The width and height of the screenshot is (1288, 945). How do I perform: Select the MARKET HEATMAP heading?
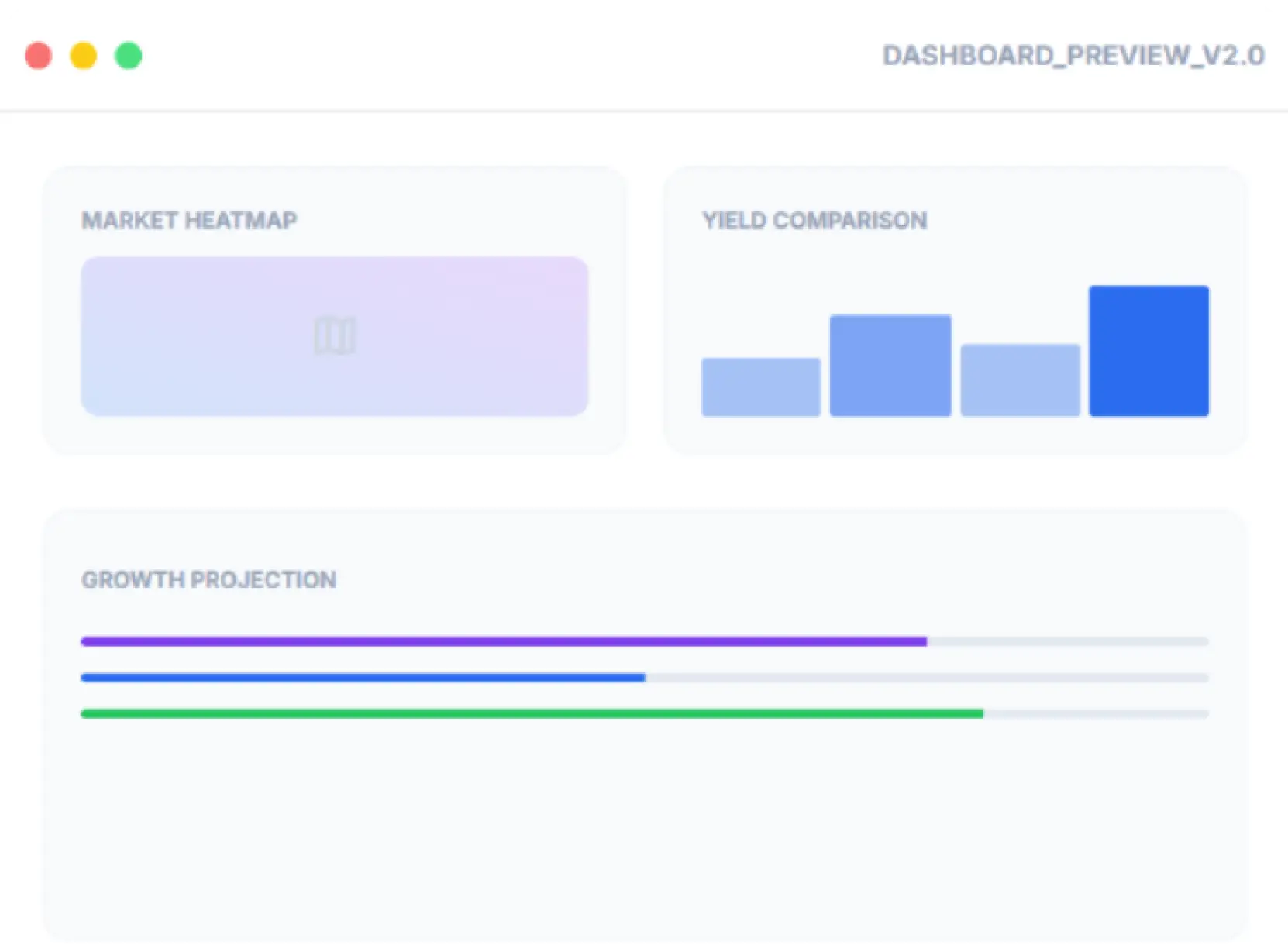tap(189, 221)
